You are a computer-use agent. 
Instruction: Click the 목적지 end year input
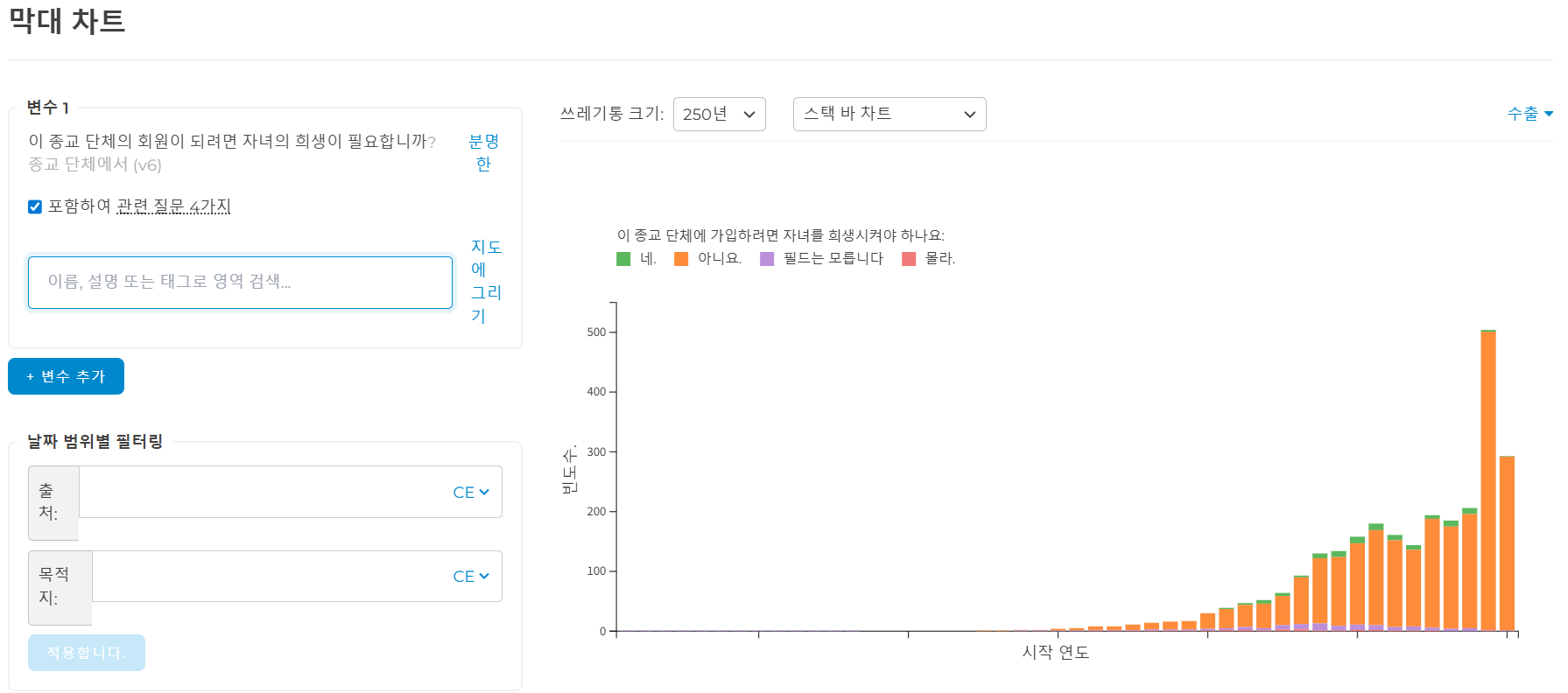[270, 577]
